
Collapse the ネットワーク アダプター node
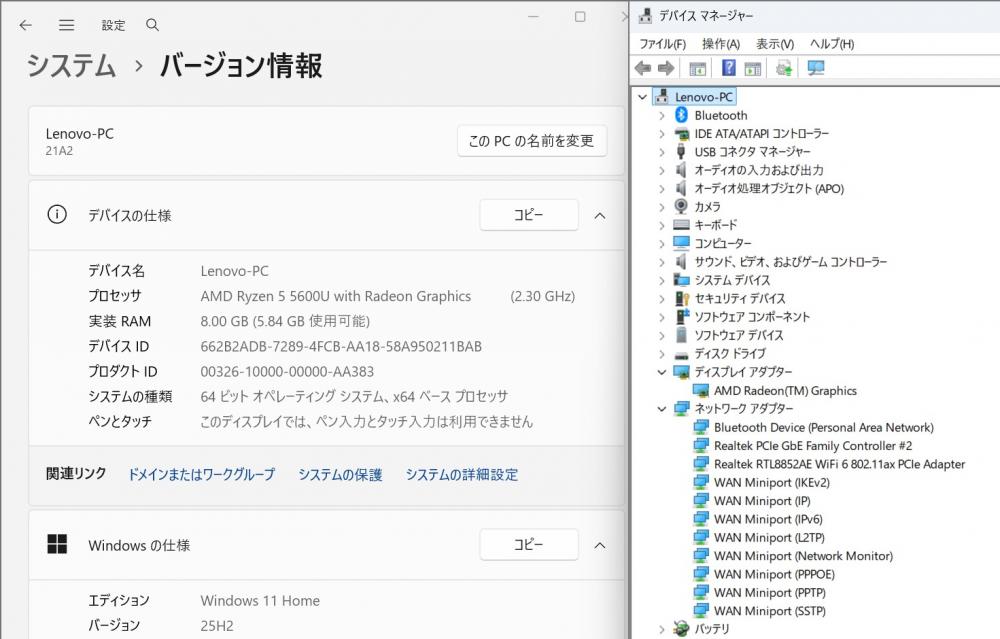click(x=661, y=409)
